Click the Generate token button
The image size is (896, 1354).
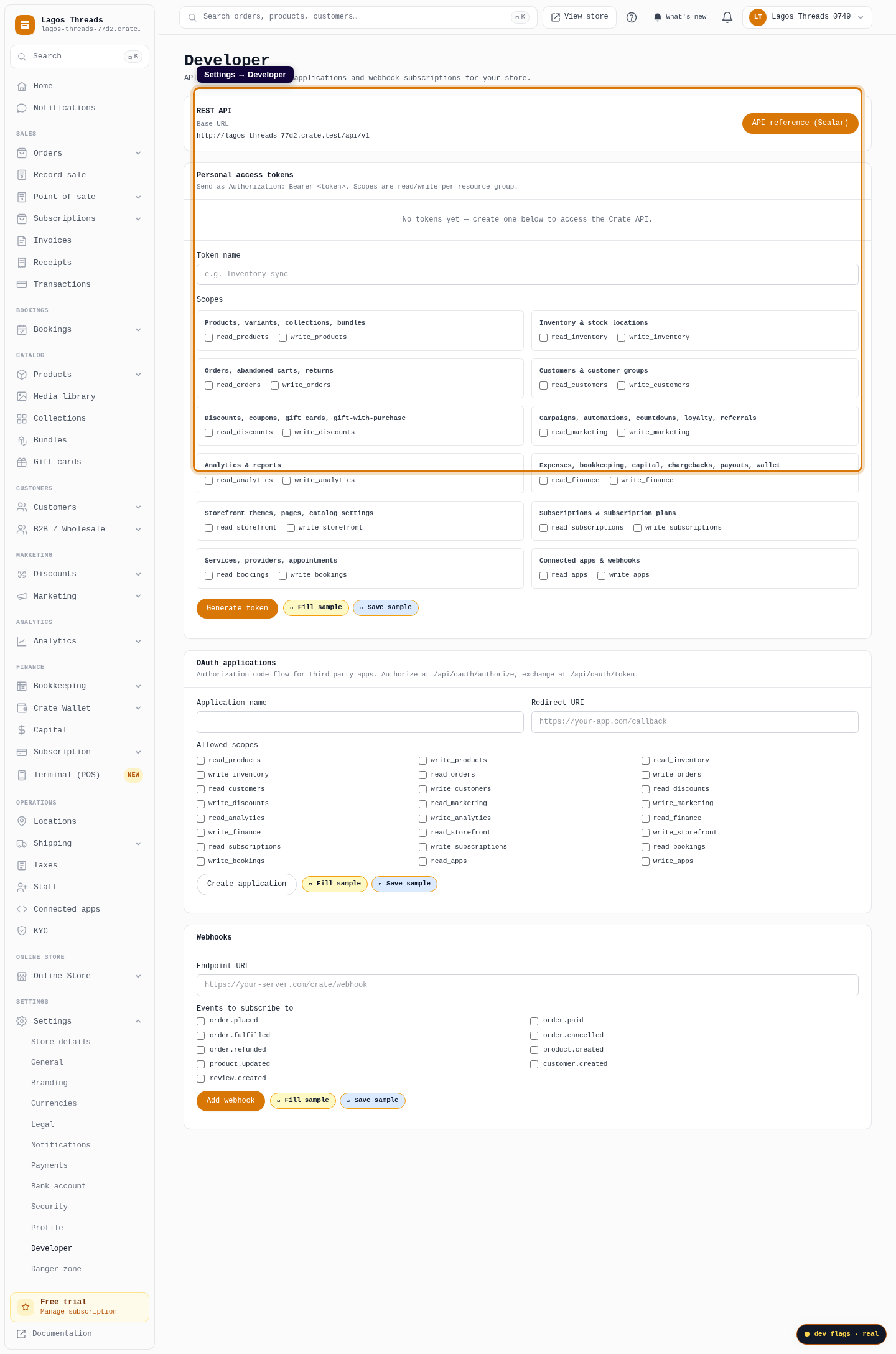pyautogui.click(x=237, y=609)
